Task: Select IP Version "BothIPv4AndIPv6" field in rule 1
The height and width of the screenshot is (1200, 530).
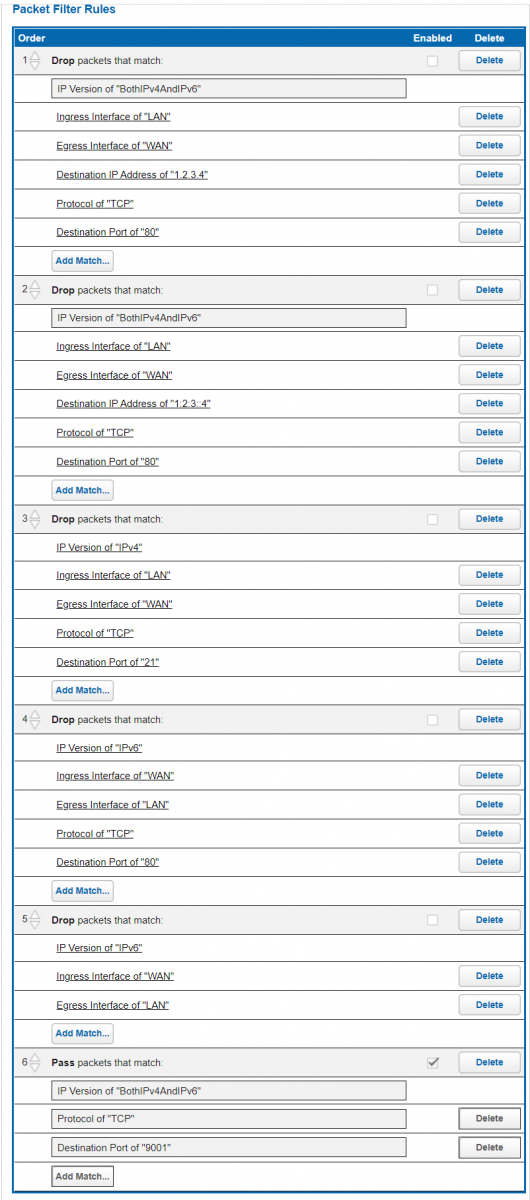Action: point(229,88)
